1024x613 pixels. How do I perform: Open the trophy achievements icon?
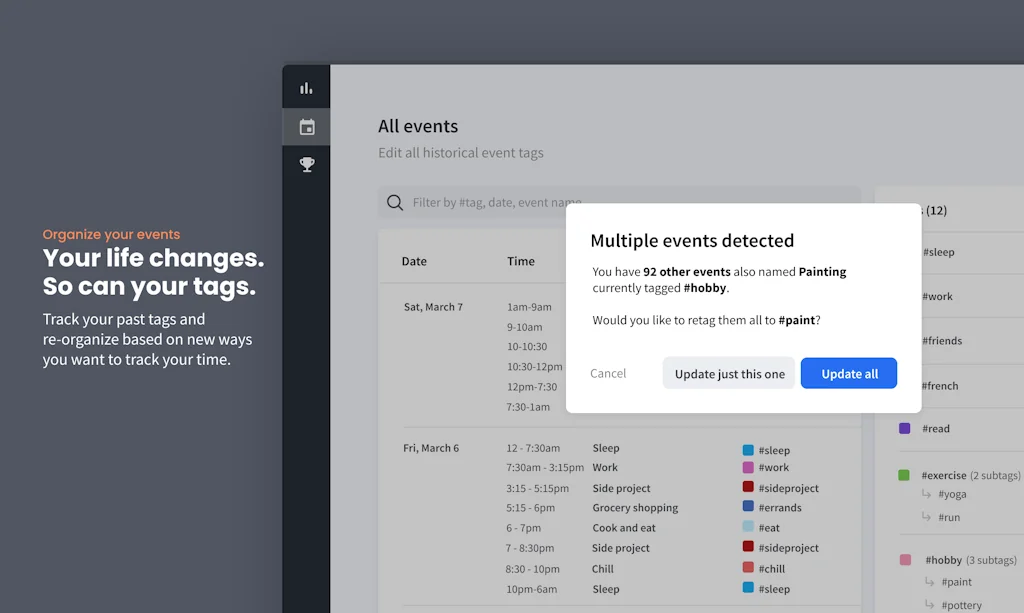click(306, 165)
